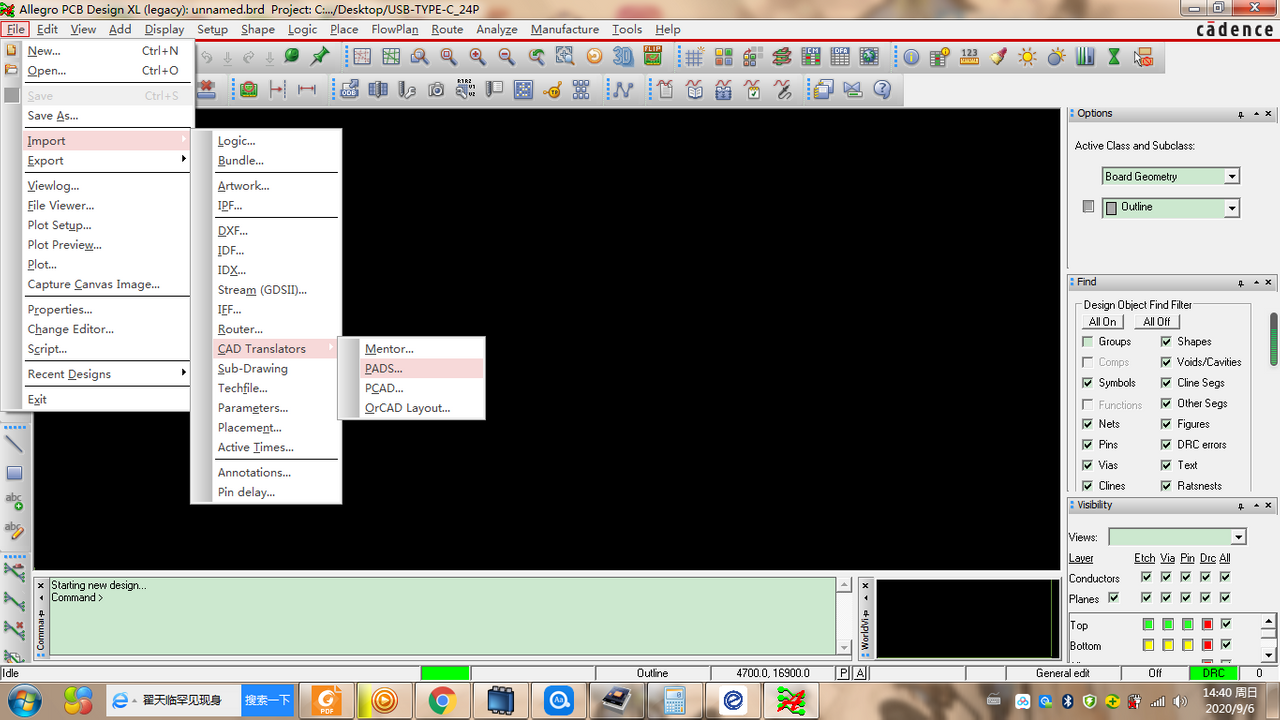Click the orange refresh redraw icon

point(594,57)
